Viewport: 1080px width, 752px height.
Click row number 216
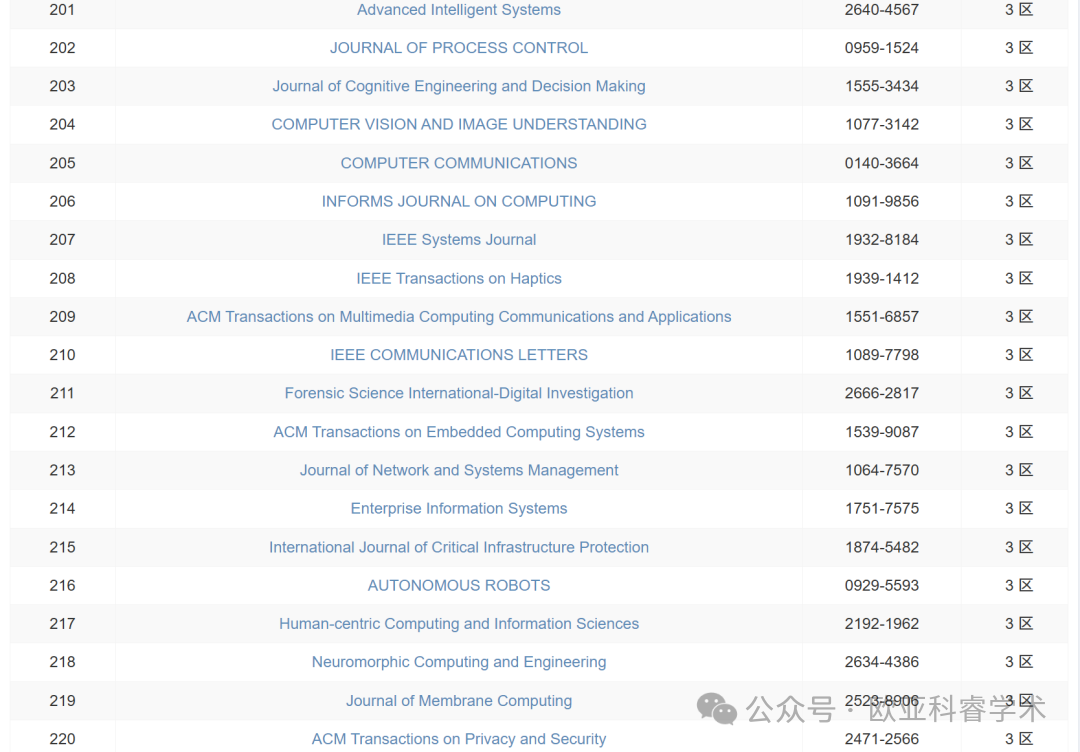click(62, 585)
